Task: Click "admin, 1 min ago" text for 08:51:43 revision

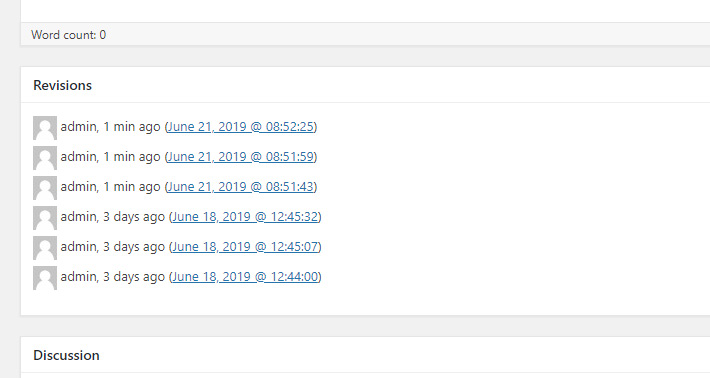Action: click(x=110, y=187)
